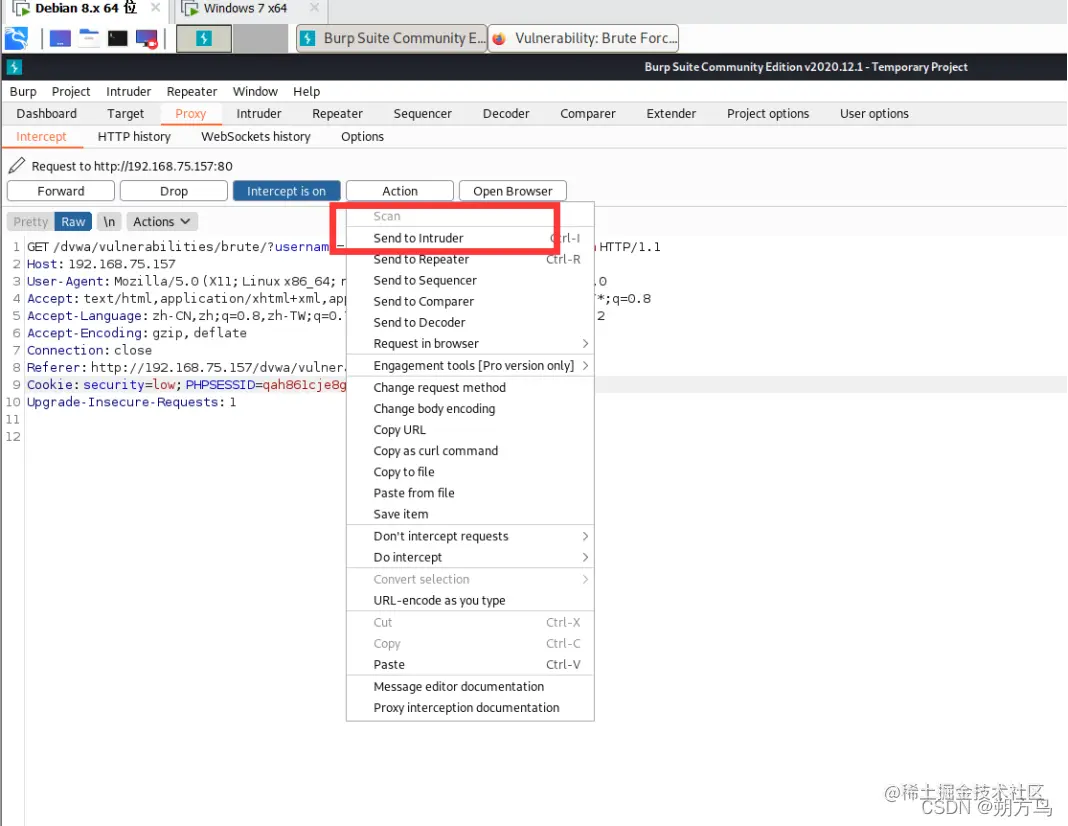Click the pencil edit target icon
1068x826 pixels.
pos(17,165)
